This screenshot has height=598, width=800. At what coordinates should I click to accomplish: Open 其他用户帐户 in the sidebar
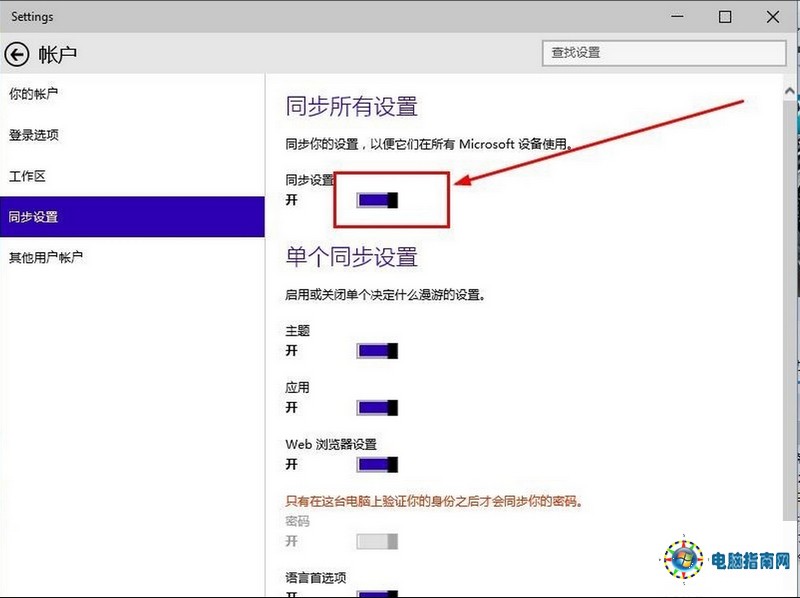tap(133, 258)
